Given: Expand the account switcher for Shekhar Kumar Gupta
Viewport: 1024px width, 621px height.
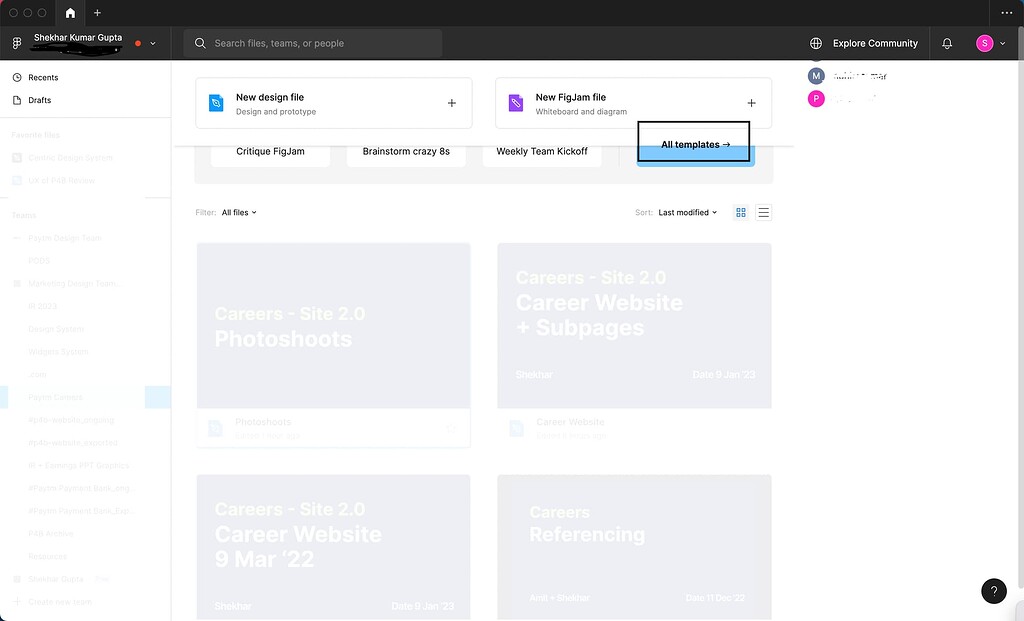Looking at the screenshot, I should (152, 43).
